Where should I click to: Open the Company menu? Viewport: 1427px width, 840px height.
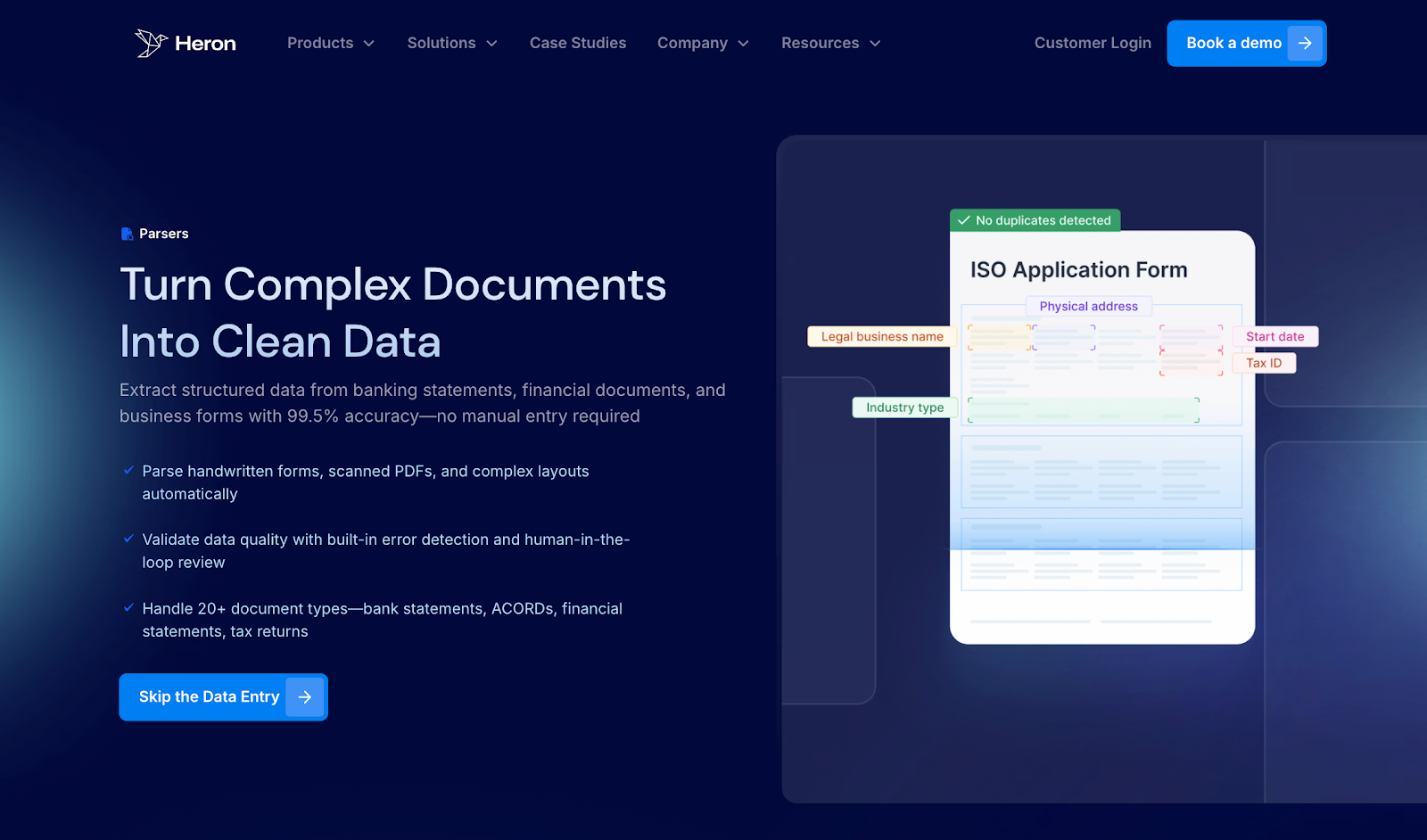click(x=703, y=43)
